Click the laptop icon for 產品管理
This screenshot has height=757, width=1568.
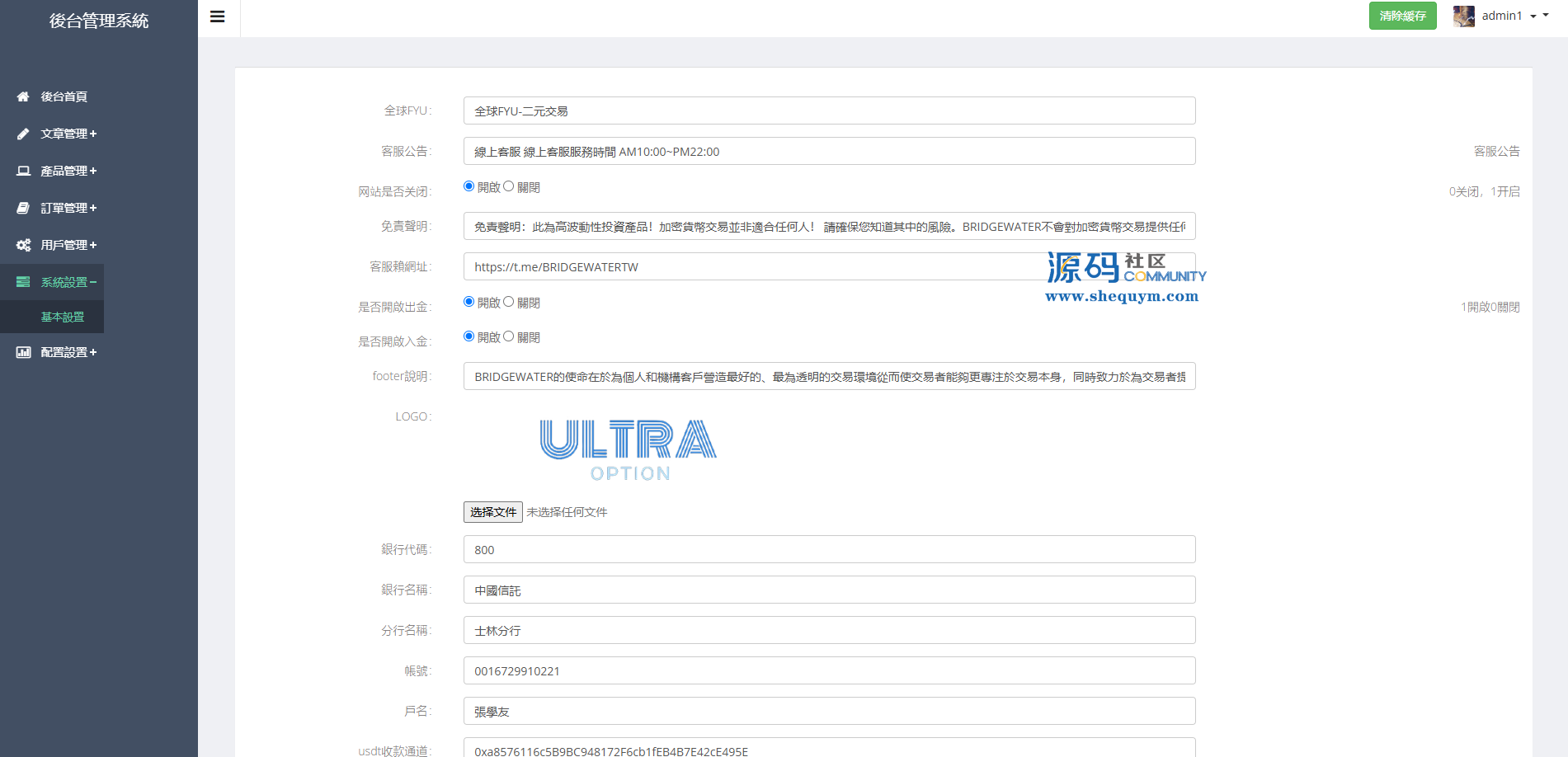pos(23,171)
